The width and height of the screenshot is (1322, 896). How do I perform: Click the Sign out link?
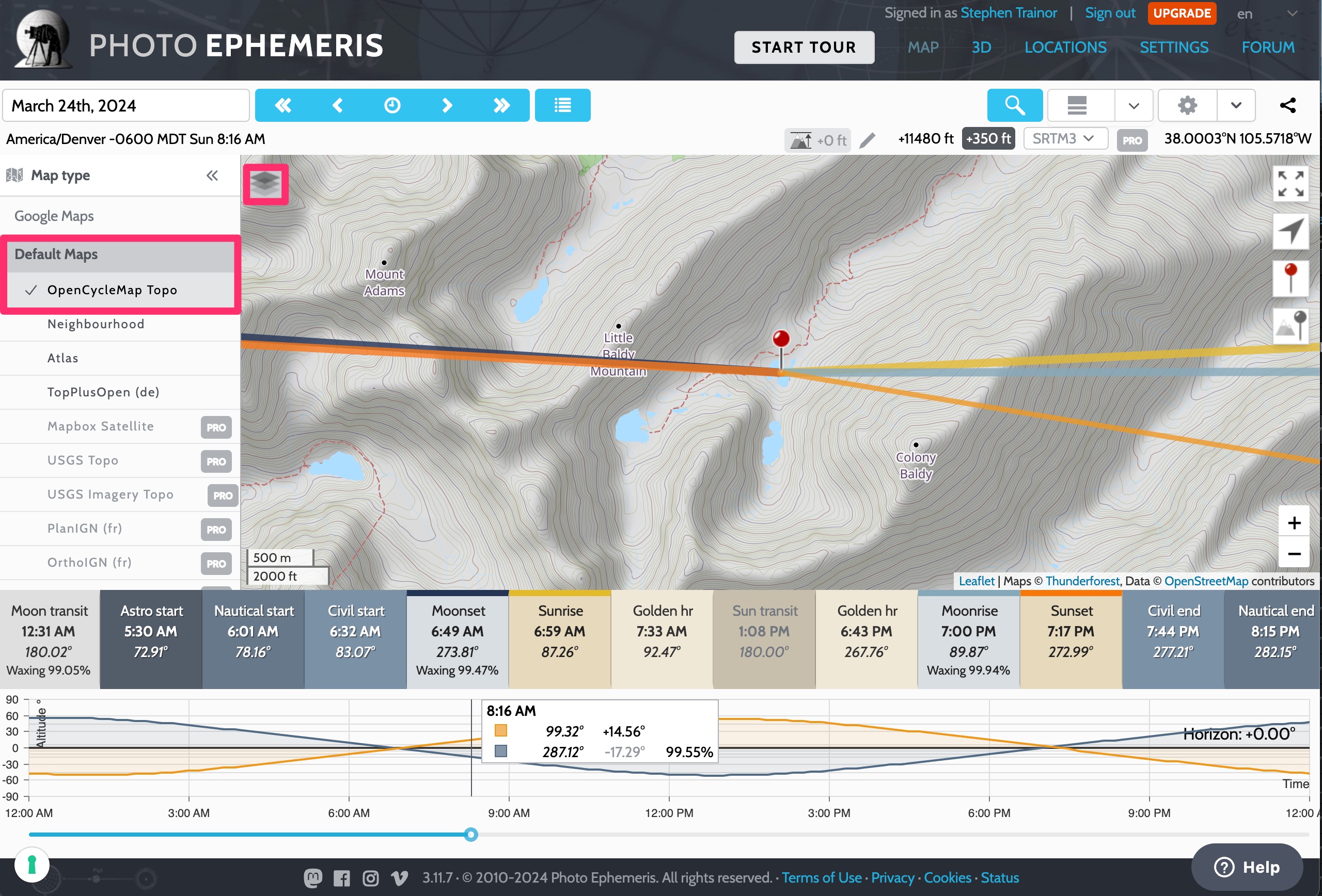click(x=1110, y=13)
